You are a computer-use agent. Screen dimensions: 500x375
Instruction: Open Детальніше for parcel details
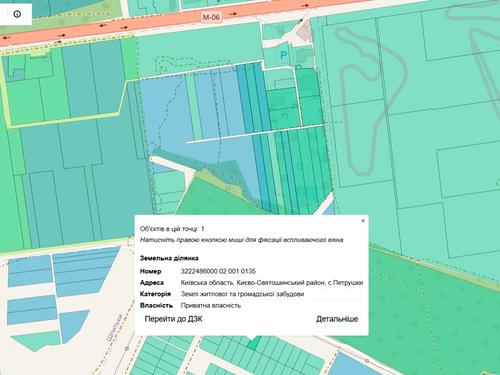pyautogui.click(x=337, y=319)
